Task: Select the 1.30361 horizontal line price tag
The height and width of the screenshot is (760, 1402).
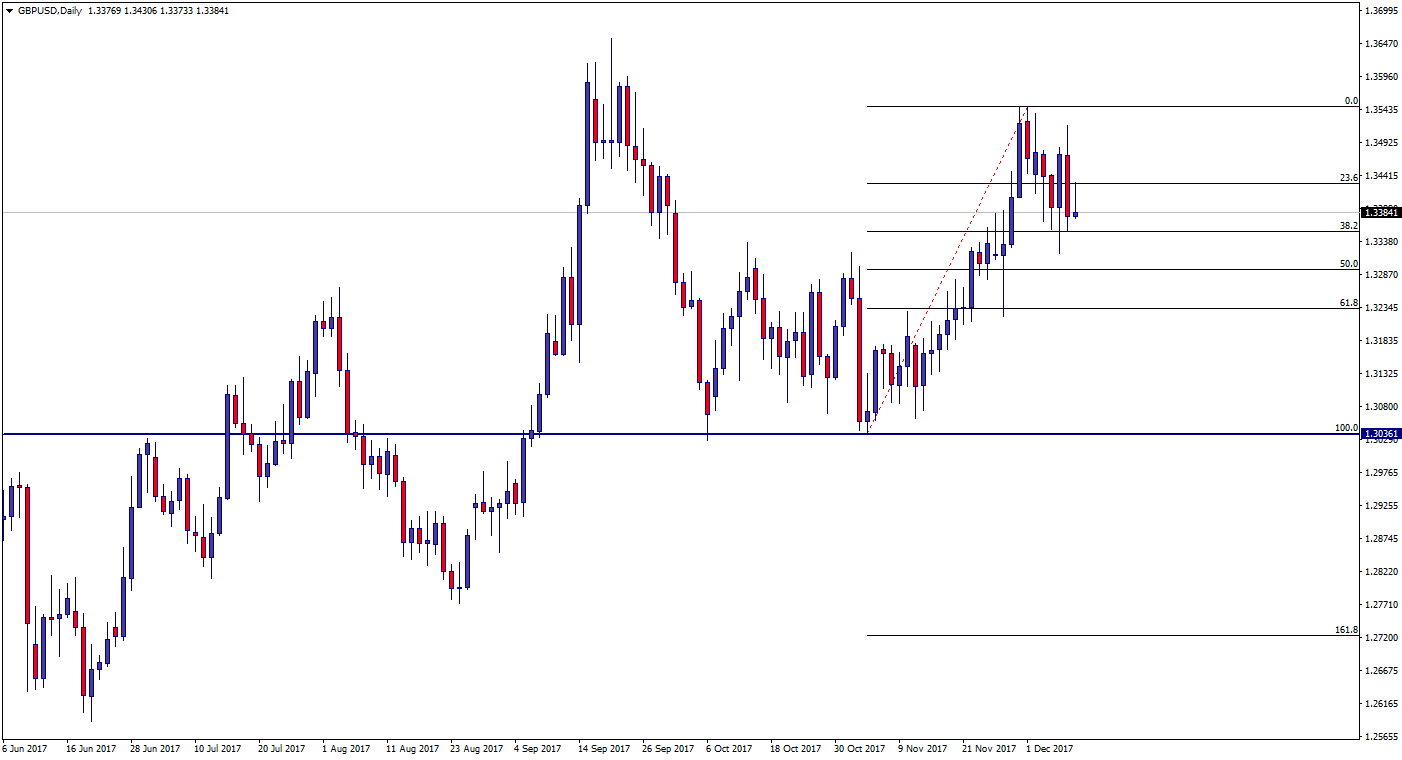Action: [x=1381, y=434]
